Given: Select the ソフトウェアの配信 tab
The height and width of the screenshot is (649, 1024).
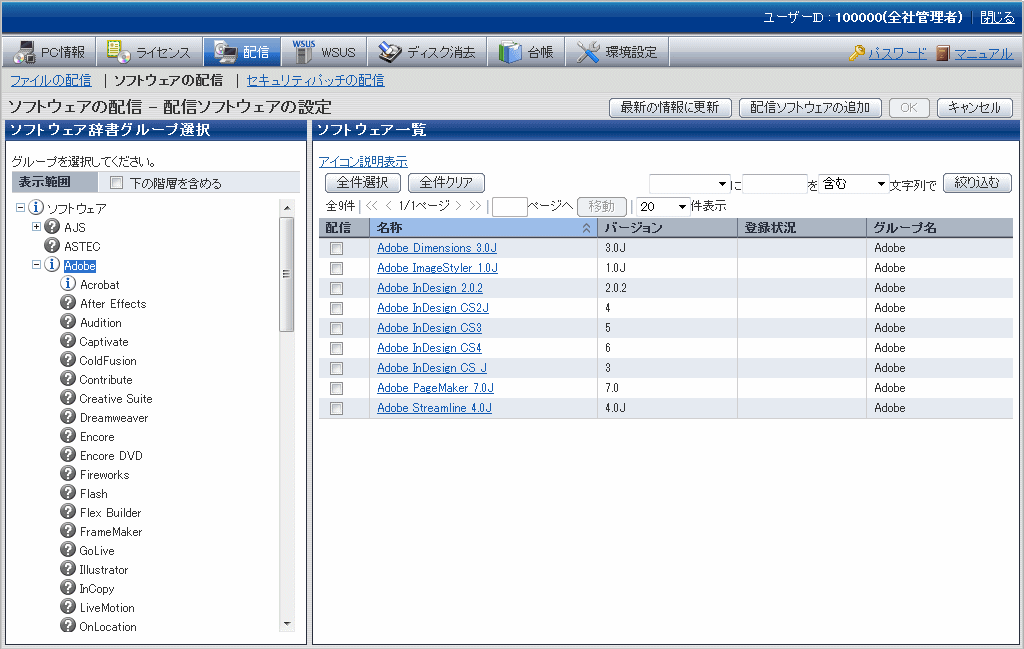Looking at the screenshot, I should [x=168, y=80].
